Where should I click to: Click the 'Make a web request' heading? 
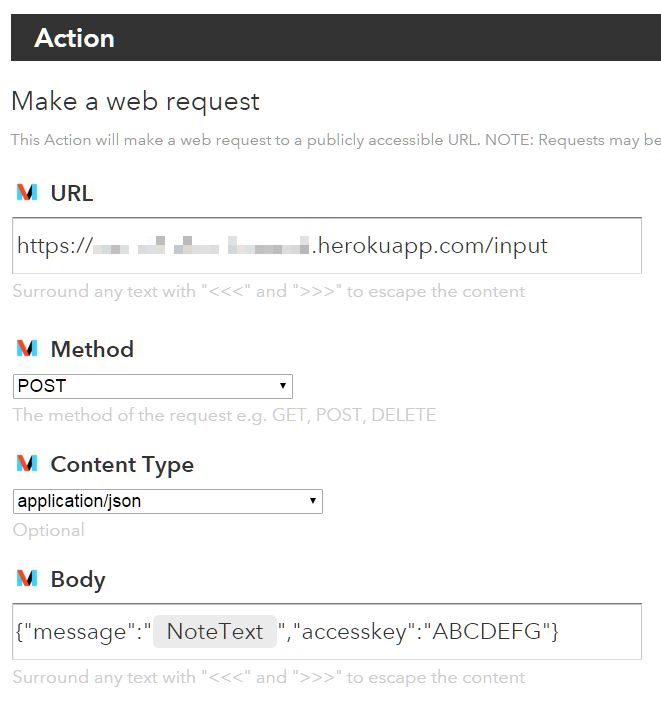(x=135, y=101)
